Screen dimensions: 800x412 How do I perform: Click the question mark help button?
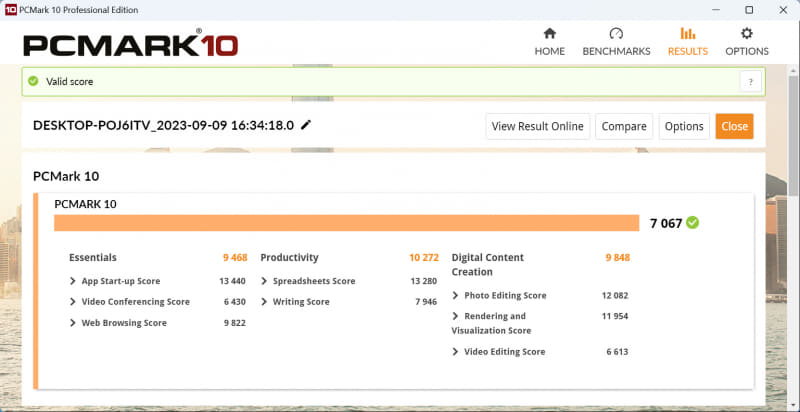[751, 82]
